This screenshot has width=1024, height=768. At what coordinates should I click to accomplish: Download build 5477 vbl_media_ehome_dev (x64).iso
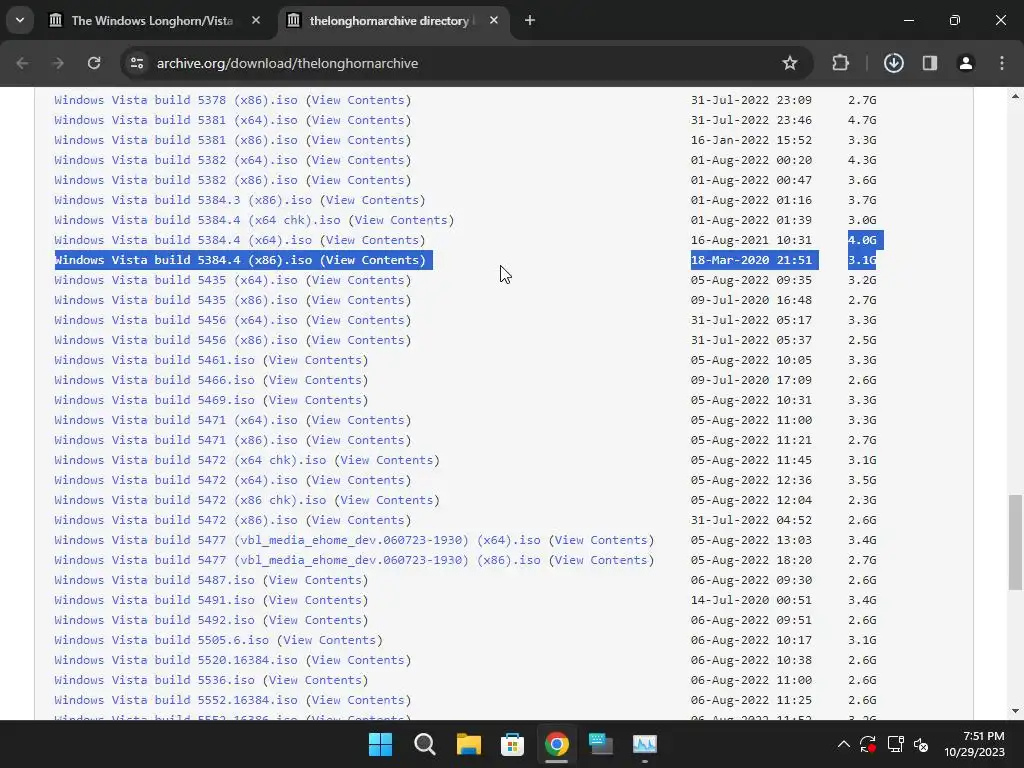297,540
